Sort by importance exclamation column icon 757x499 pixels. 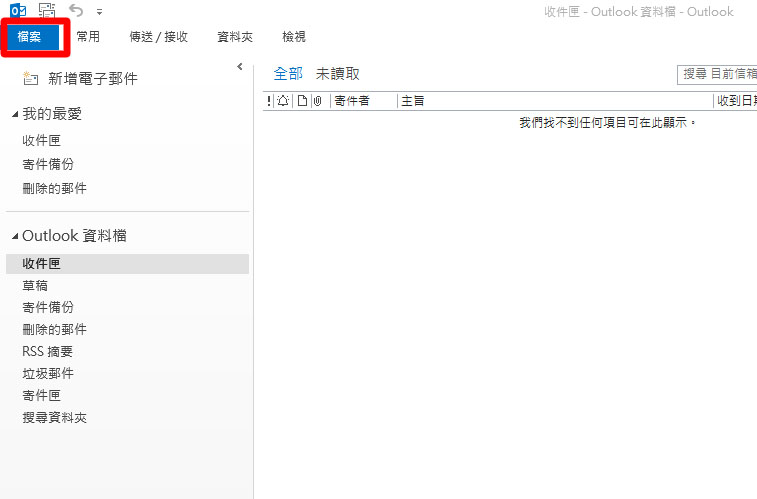pyautogui.click(x=269, y=101)
